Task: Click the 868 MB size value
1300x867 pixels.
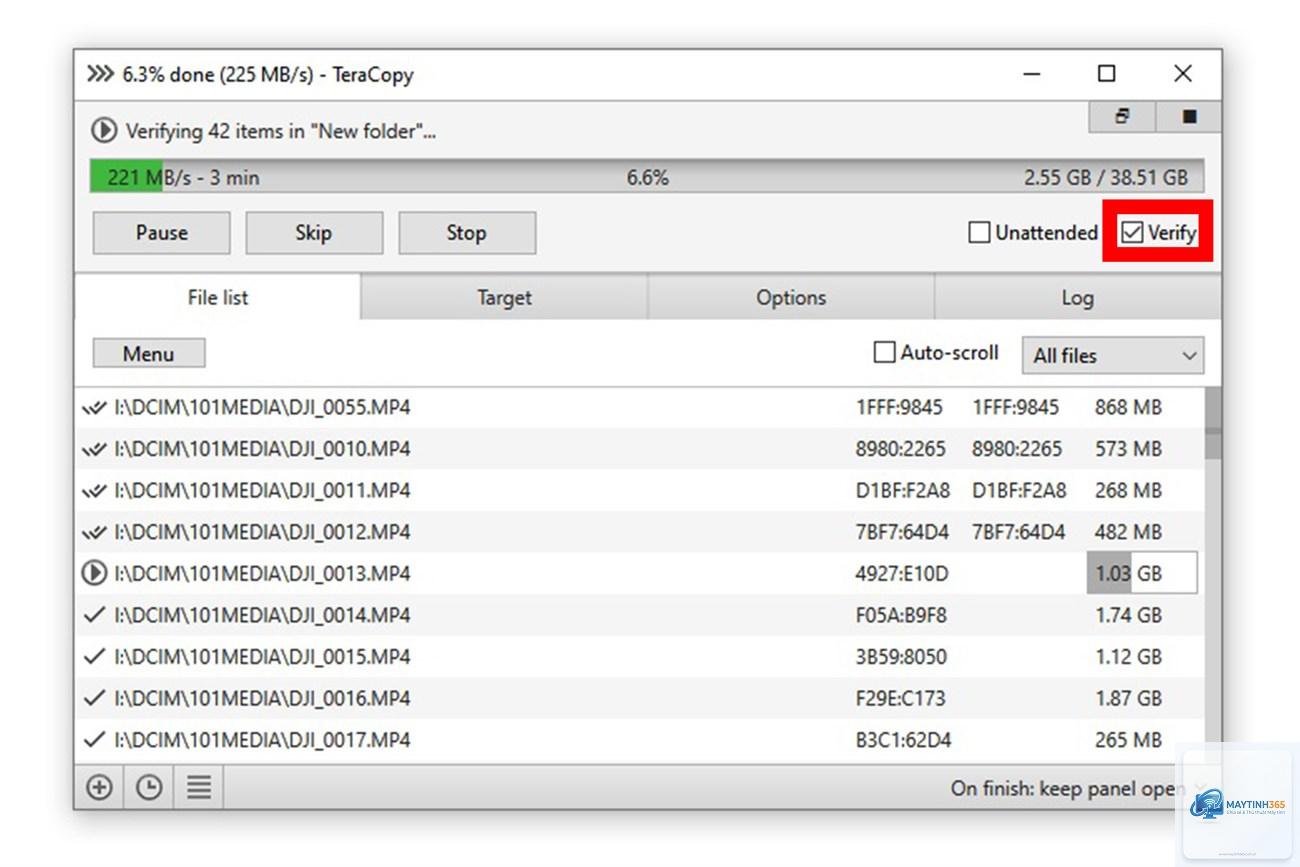Action: click(x=1128, y=408)
